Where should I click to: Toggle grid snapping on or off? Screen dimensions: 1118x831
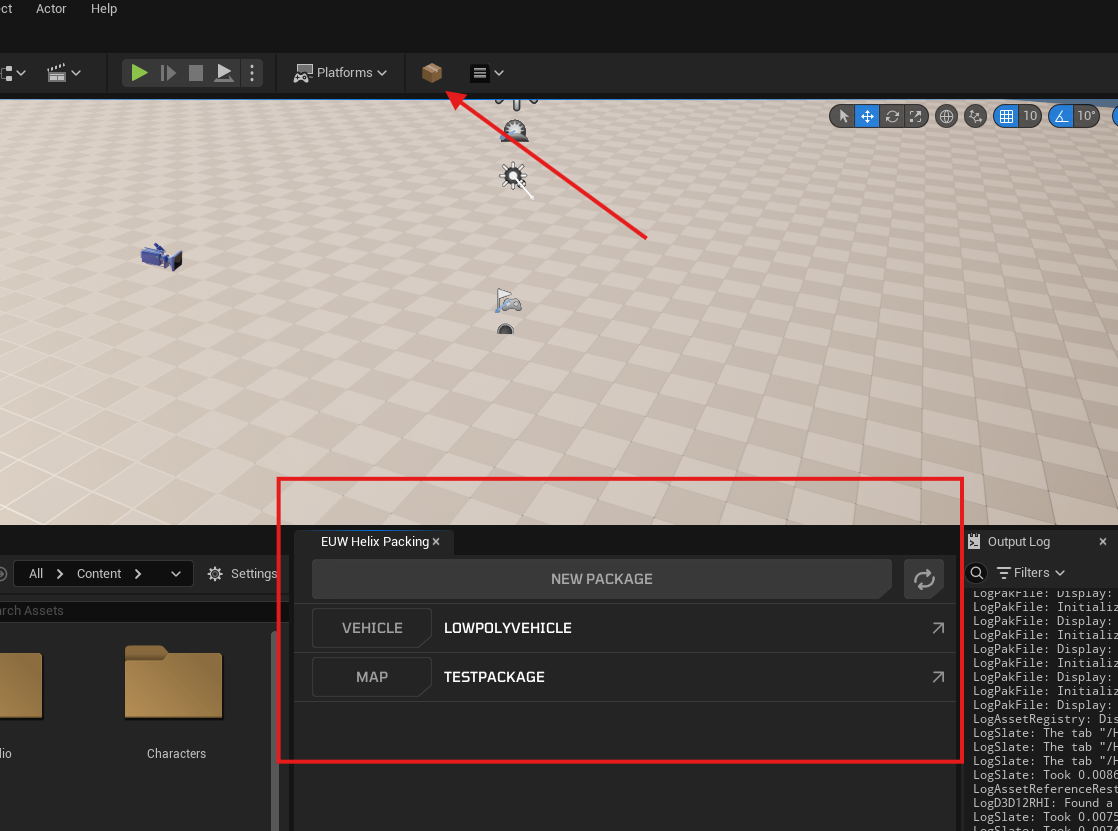pos(1006,116)
